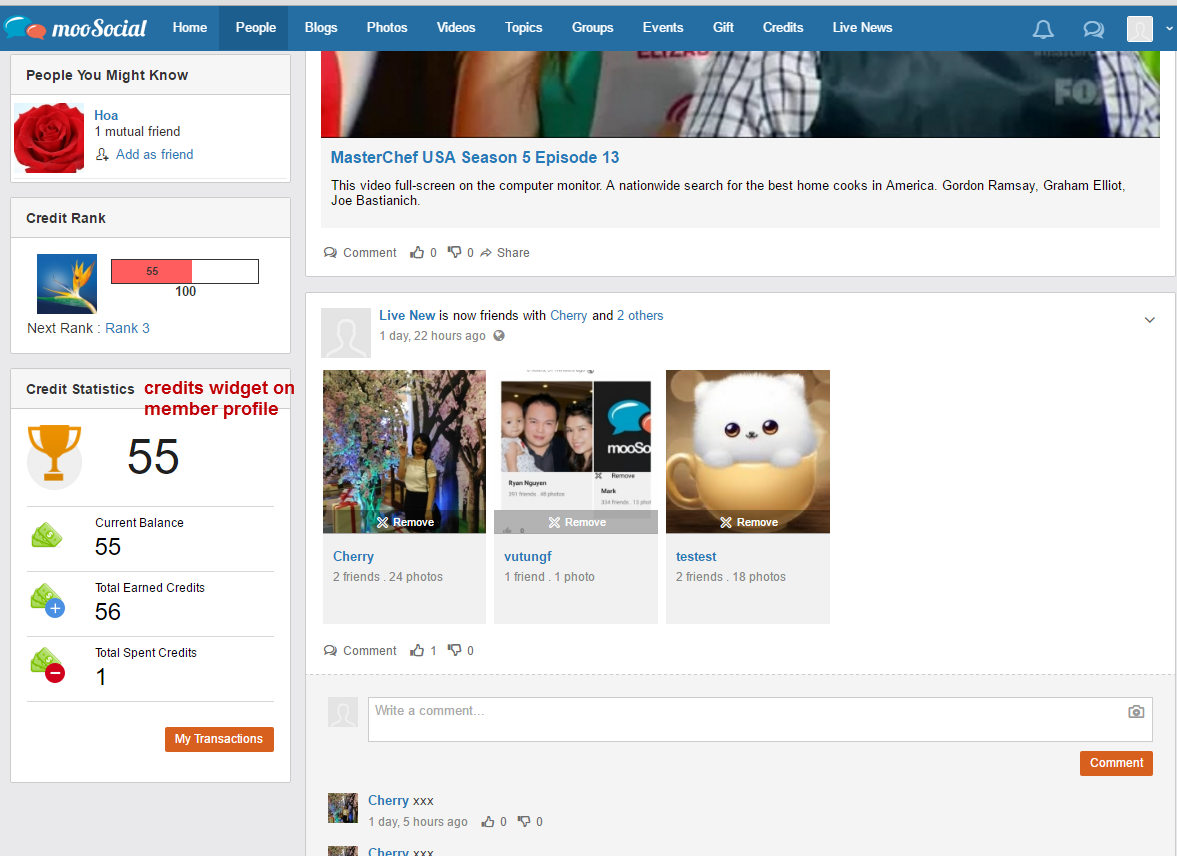Open My Transactions
This screenshot has height=856, width=1177.
coord(219,739)
